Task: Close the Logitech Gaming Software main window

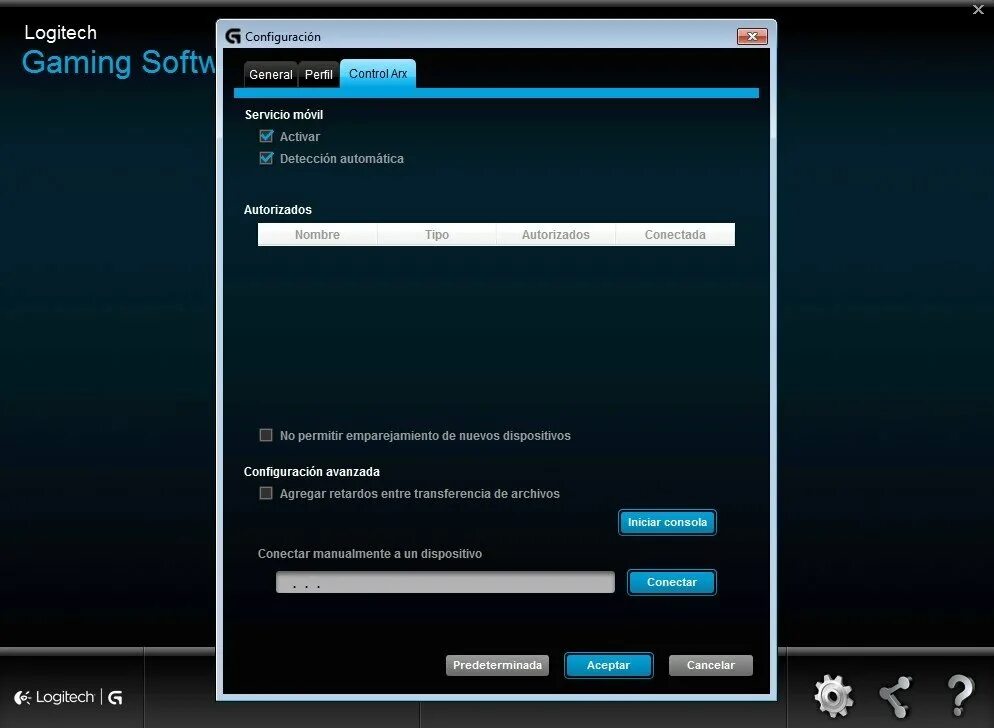Action: coord(978,10)
